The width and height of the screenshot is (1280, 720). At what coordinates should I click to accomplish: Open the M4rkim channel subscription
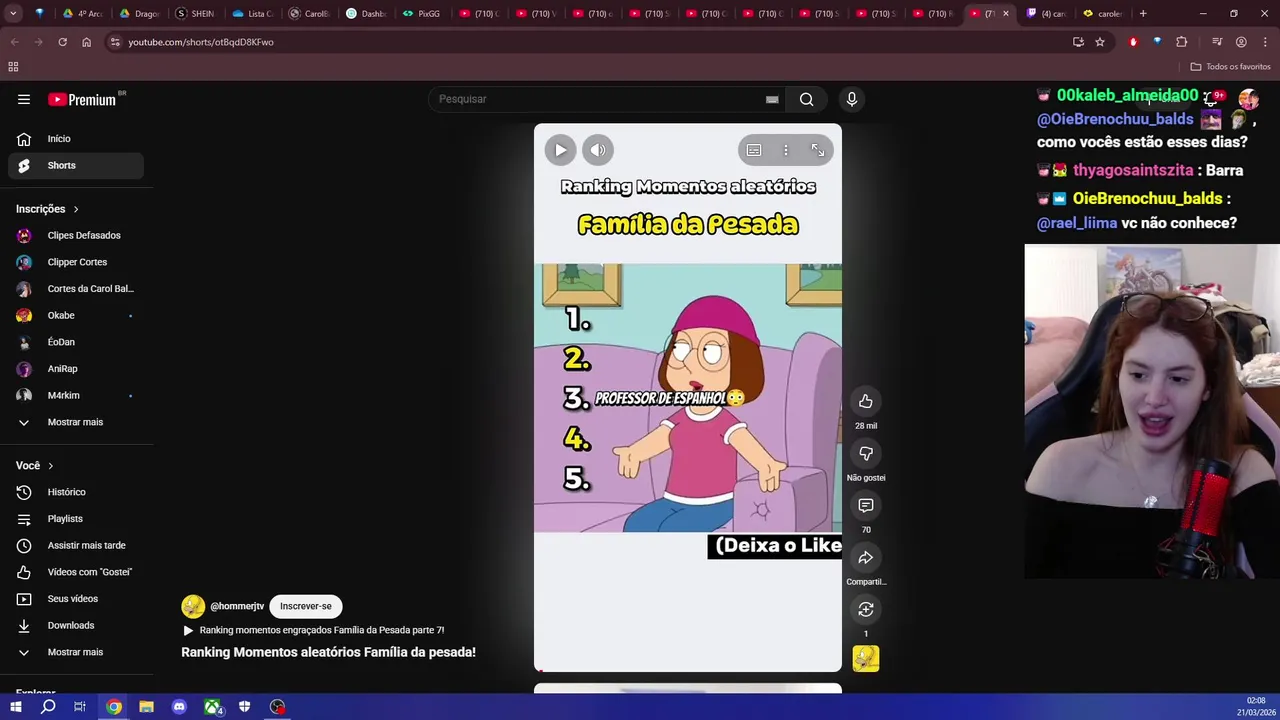[x=76, y=395]
